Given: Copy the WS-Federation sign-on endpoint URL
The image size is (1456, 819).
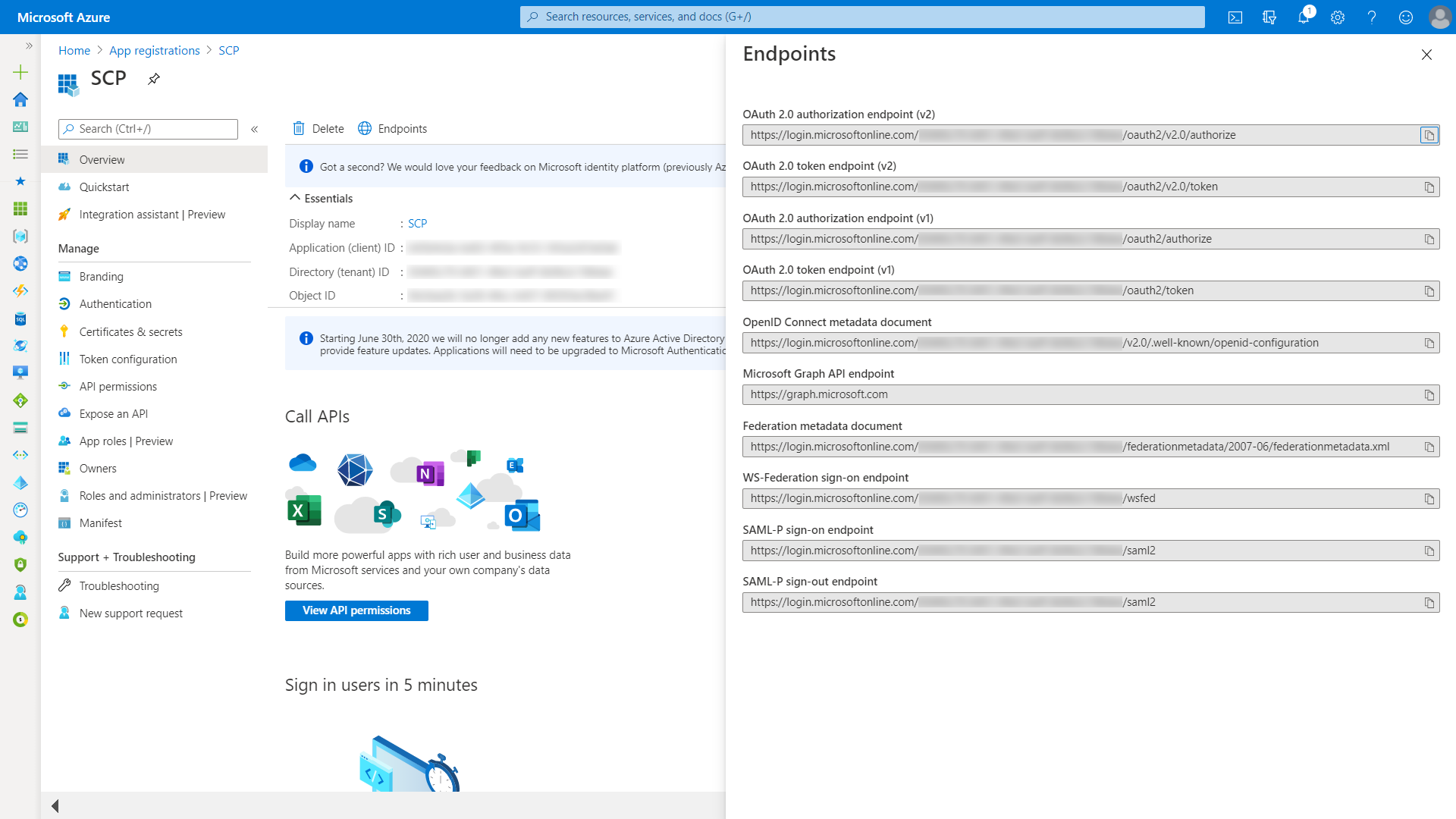Looking at the screenshot, I should point(1429,499).
